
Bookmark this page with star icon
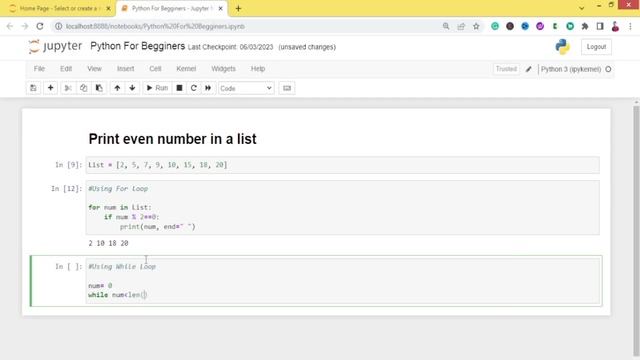coord(476,26)
